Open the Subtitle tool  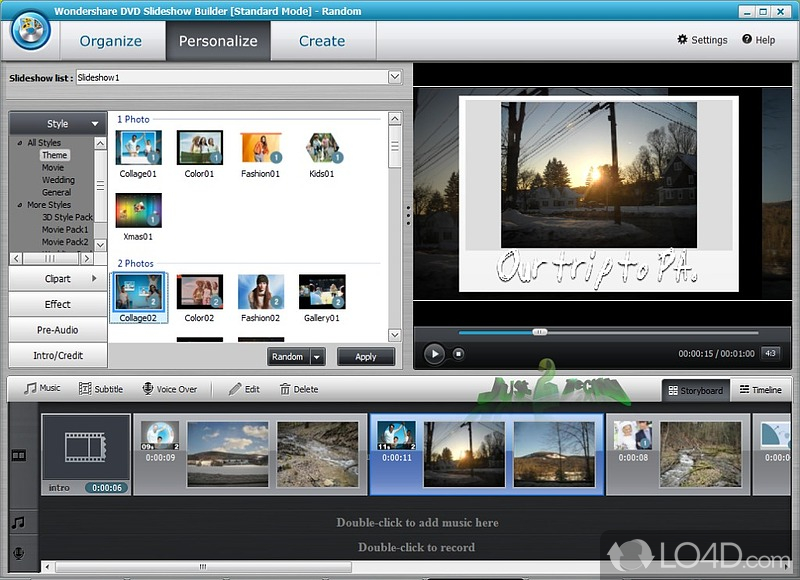[101, 389]
